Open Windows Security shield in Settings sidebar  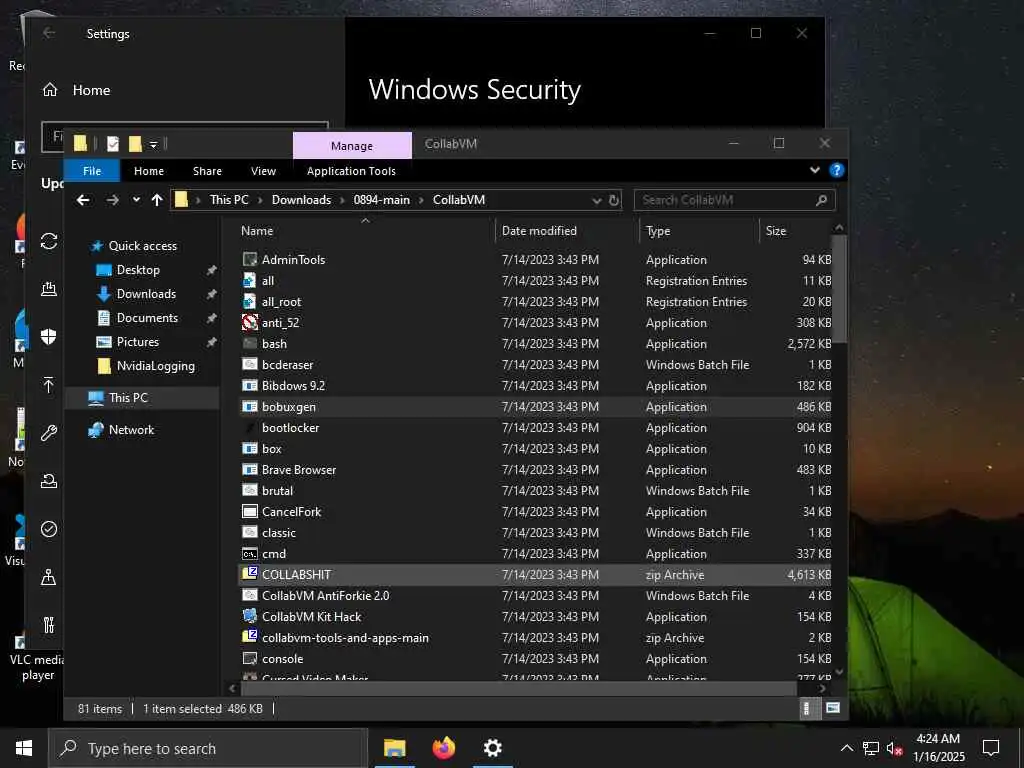pos(48,336)
